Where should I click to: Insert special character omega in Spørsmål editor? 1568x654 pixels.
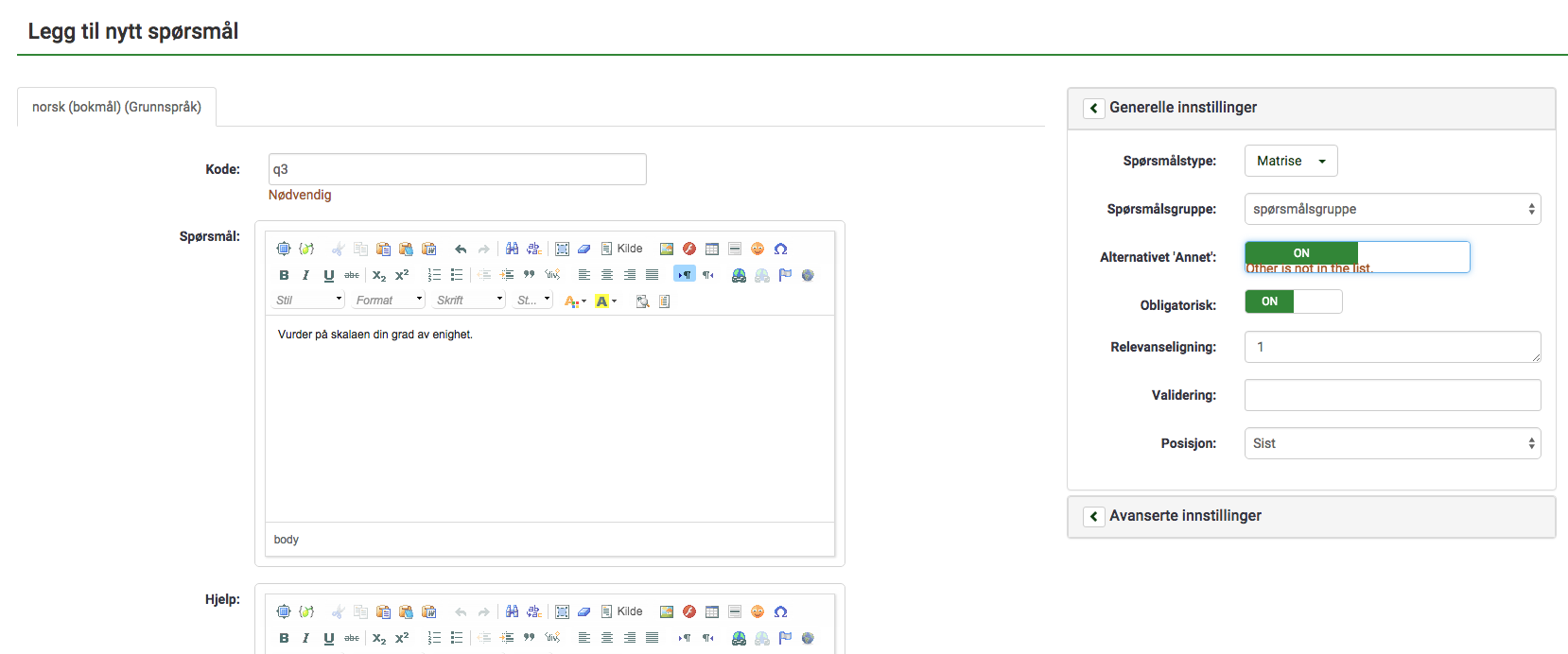pyautogui.click(x=780, y=249)
